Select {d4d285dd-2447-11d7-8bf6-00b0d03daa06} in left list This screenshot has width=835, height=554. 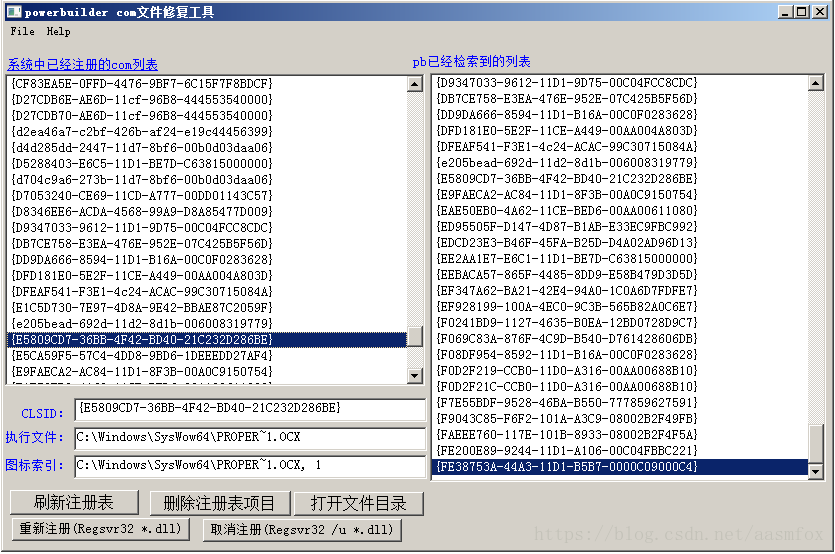tap(207, 148)
